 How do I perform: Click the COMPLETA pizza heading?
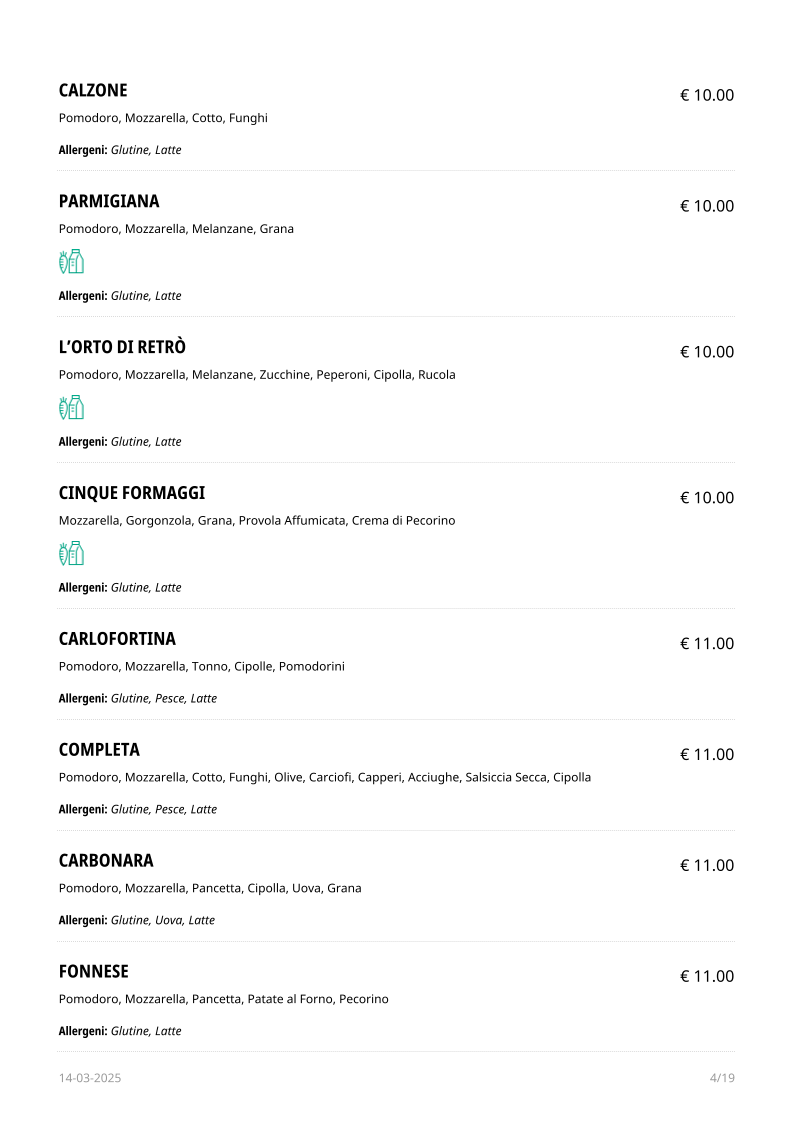click(99, 750)
